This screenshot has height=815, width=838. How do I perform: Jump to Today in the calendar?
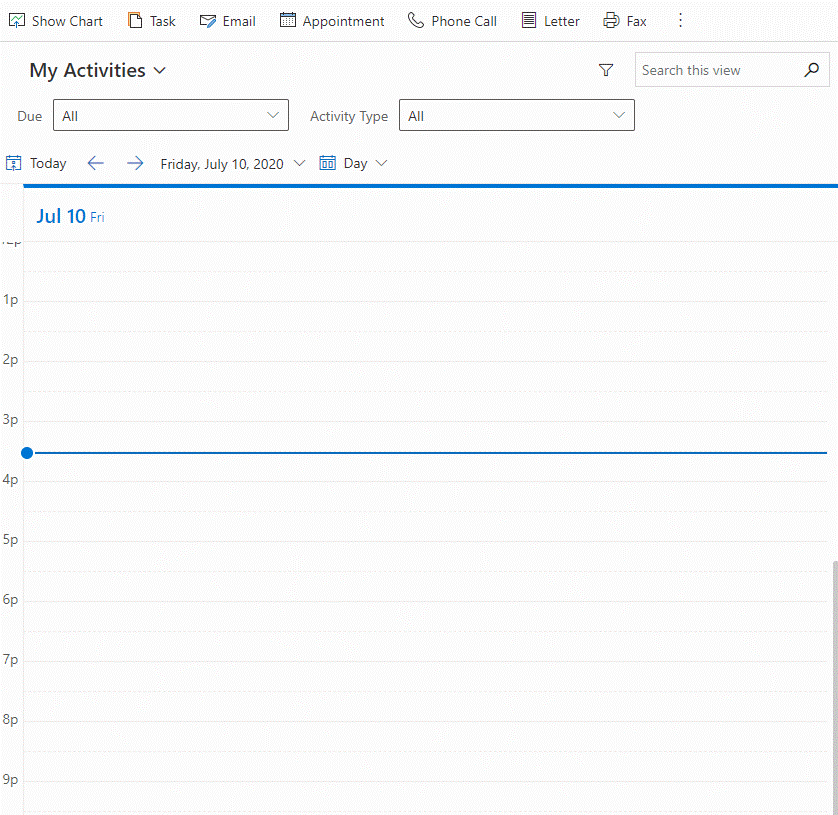37,164
